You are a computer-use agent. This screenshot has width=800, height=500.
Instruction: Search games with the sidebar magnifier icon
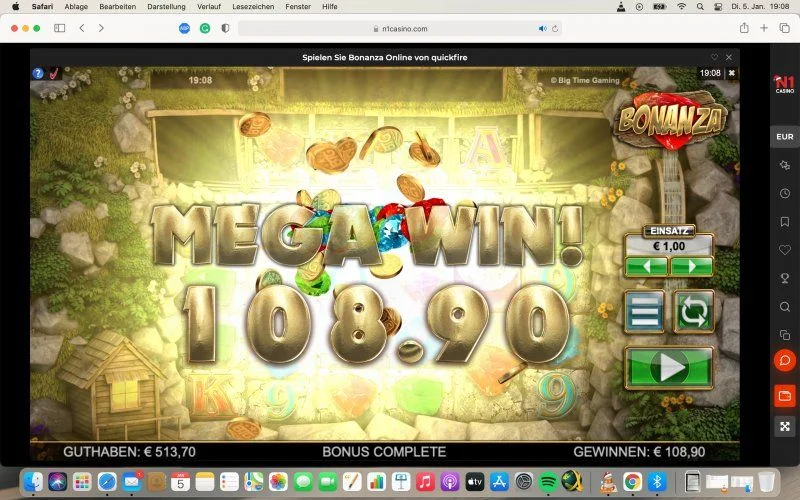click(x=785, y=307)
